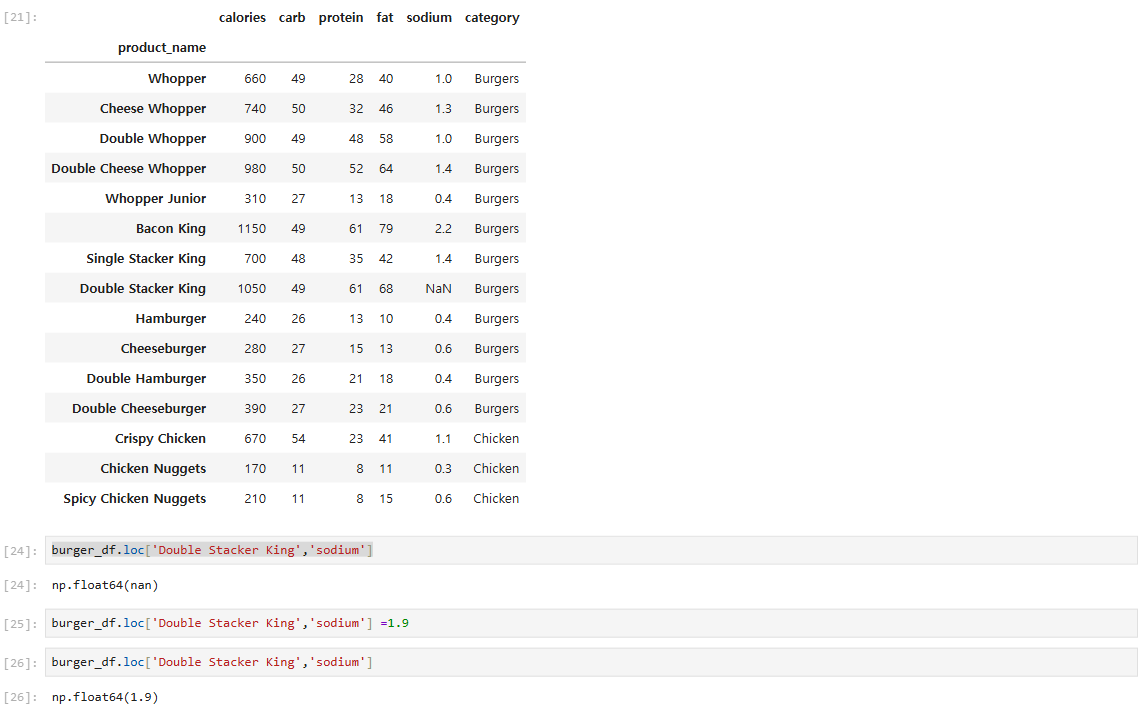
Task: Click the 740 calories value for Cheese Whopper
Action: point(255,108)
